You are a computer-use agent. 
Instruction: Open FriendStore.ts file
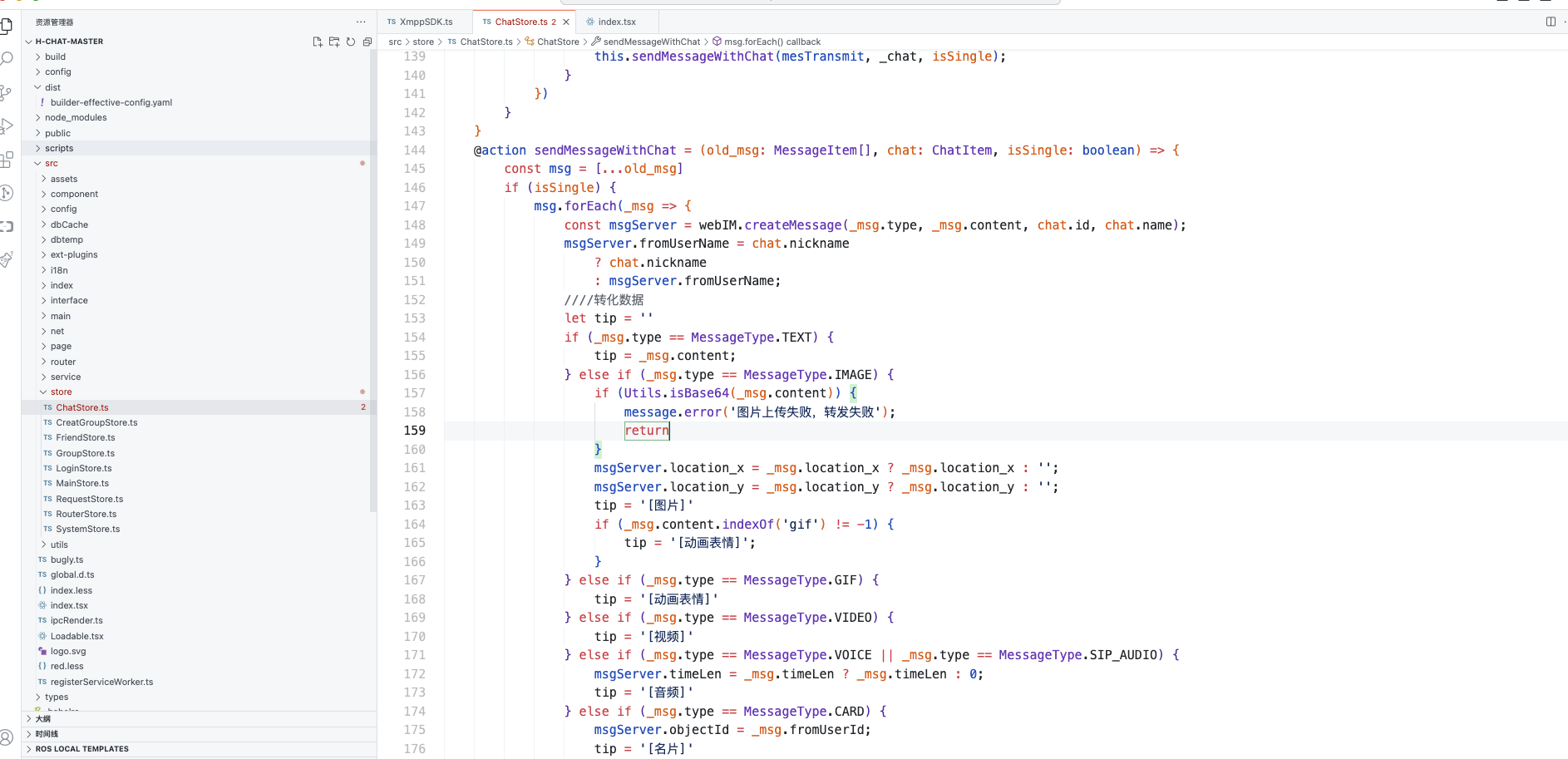(x=200, y=437)
